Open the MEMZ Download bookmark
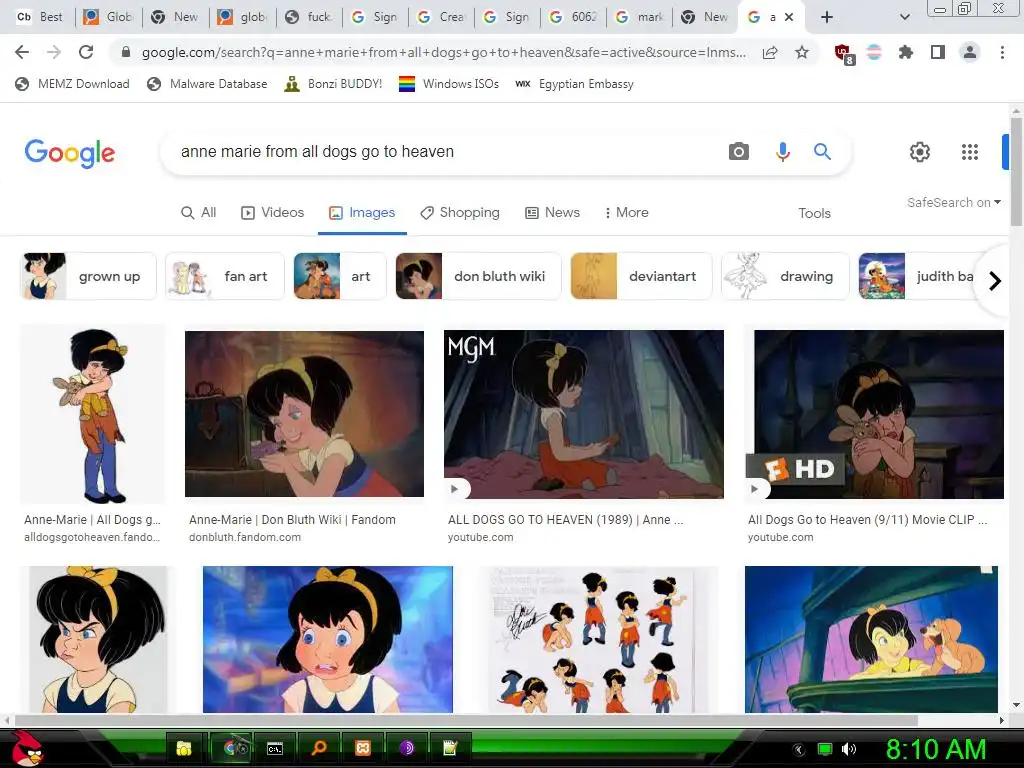Viewport: 1024px width, 768px height. point(72,84)
